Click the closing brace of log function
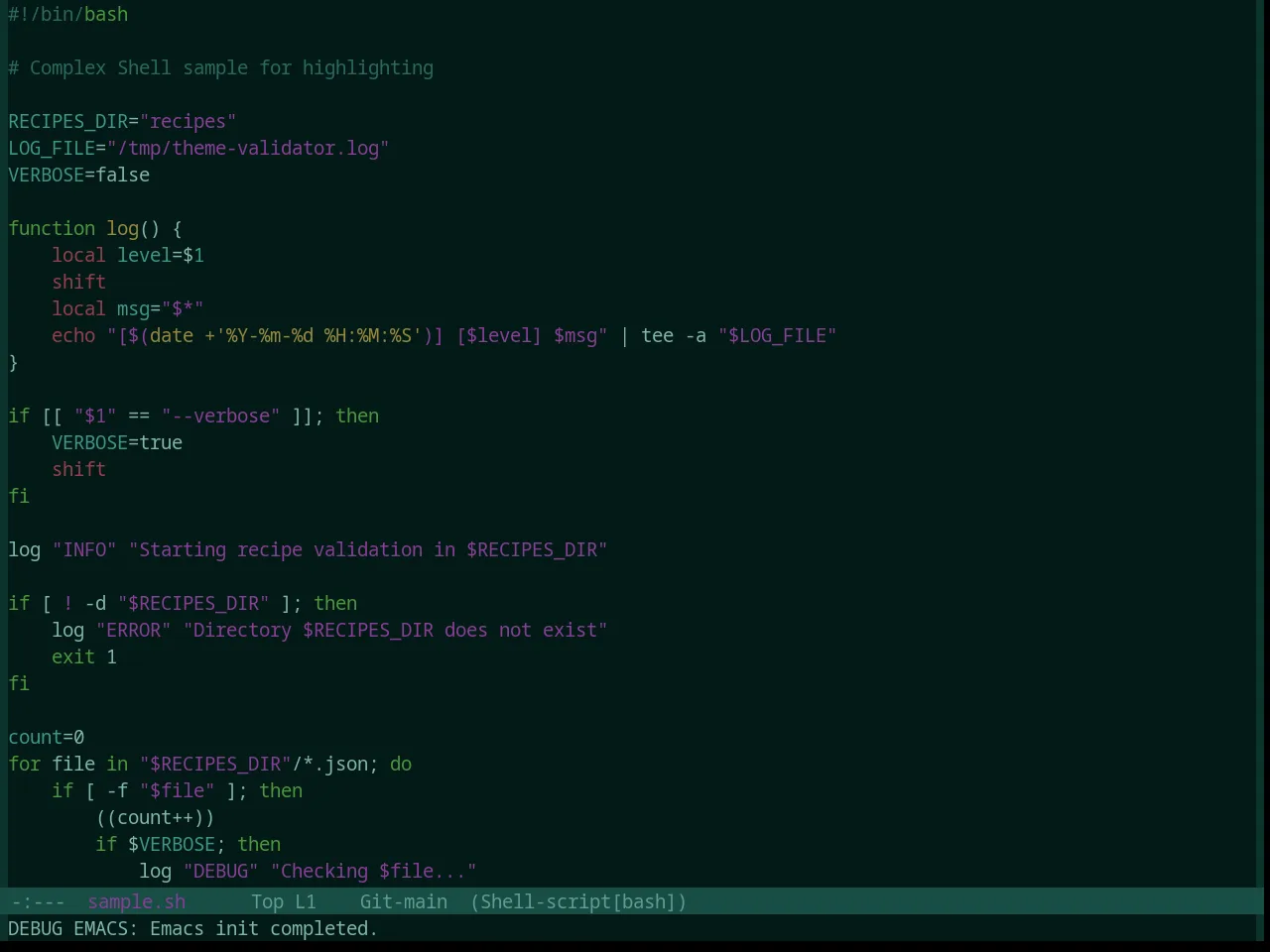 tap(13, 362)
